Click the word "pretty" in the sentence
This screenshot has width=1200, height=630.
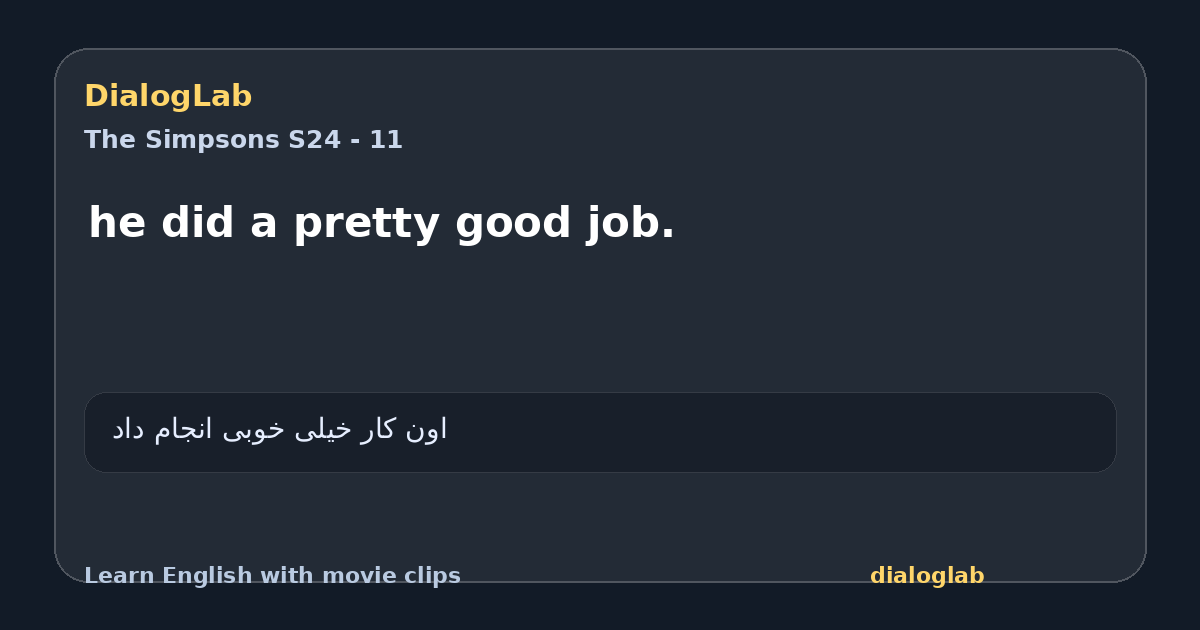point(367,225)
